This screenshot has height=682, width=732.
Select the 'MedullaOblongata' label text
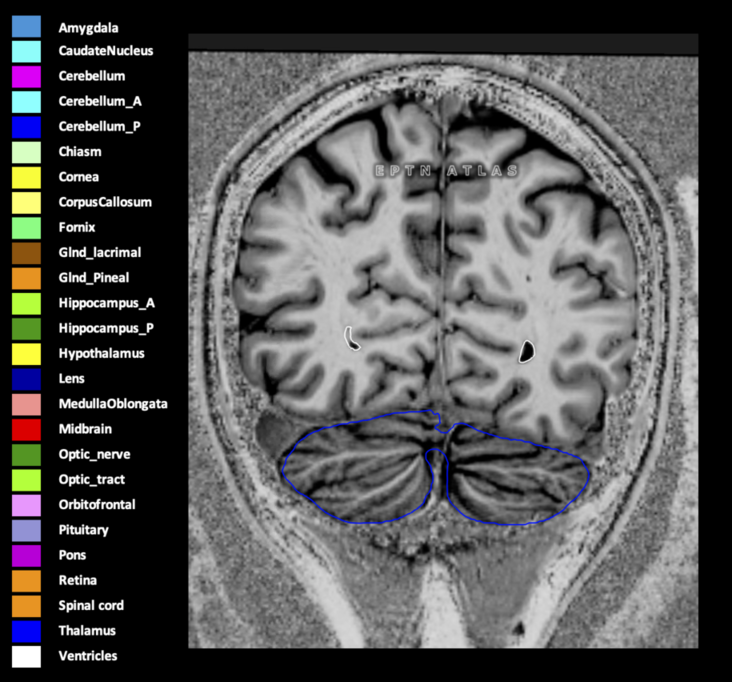[113, 404]
